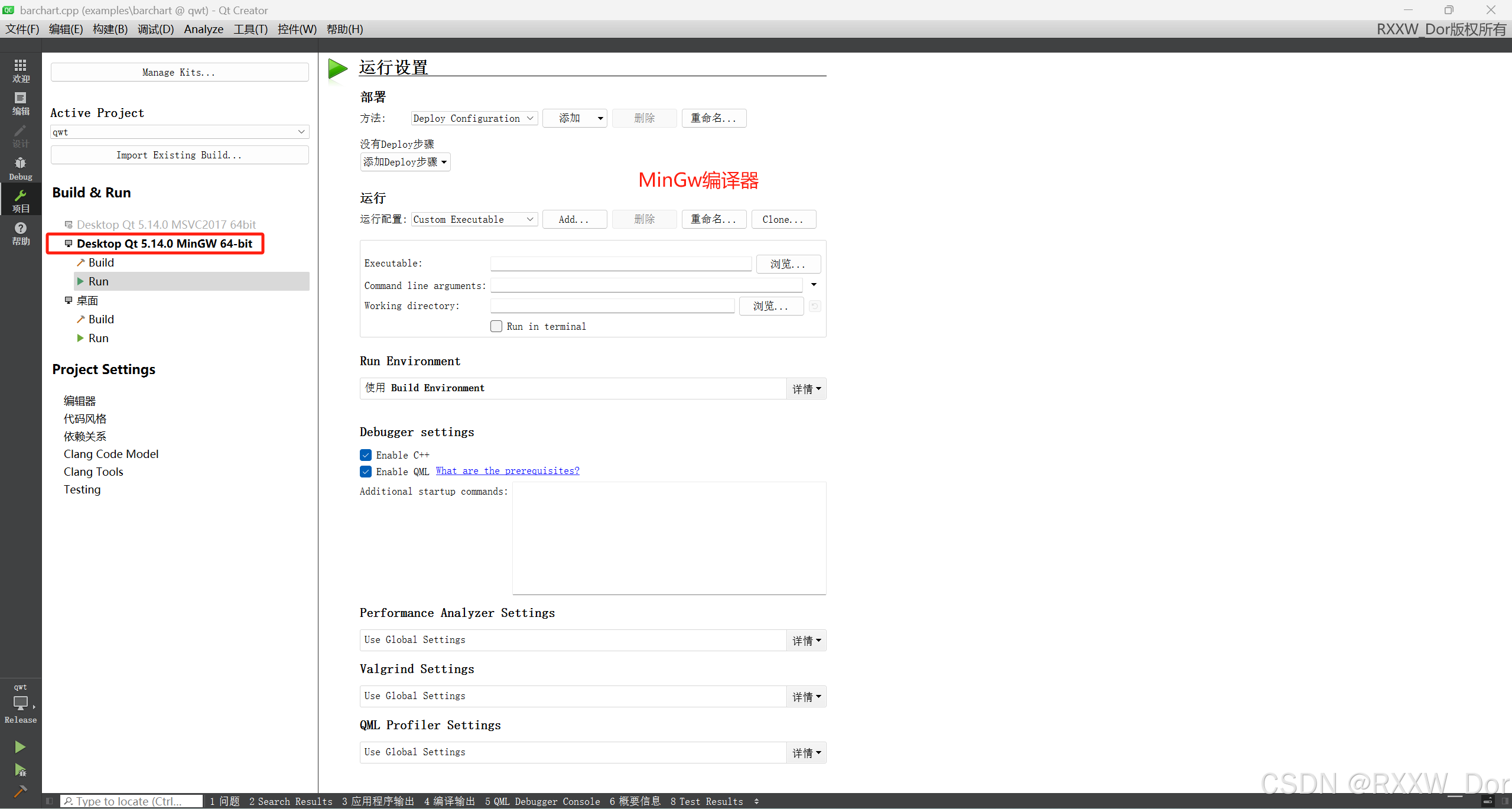
Task: Open the Custom Executable run configuration dropdown
Action: [x=474, y=219]
